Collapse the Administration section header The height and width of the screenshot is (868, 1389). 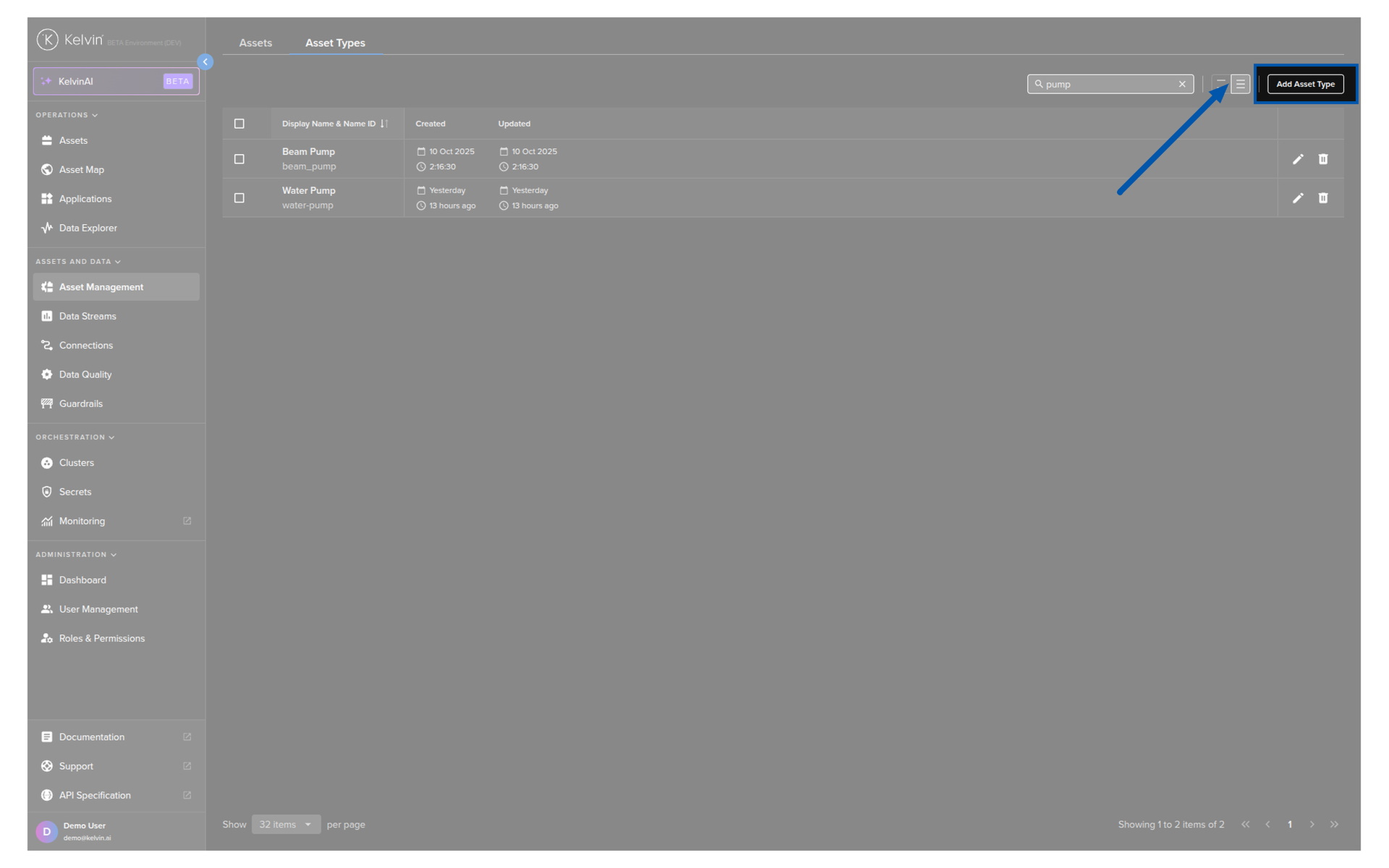75,555
